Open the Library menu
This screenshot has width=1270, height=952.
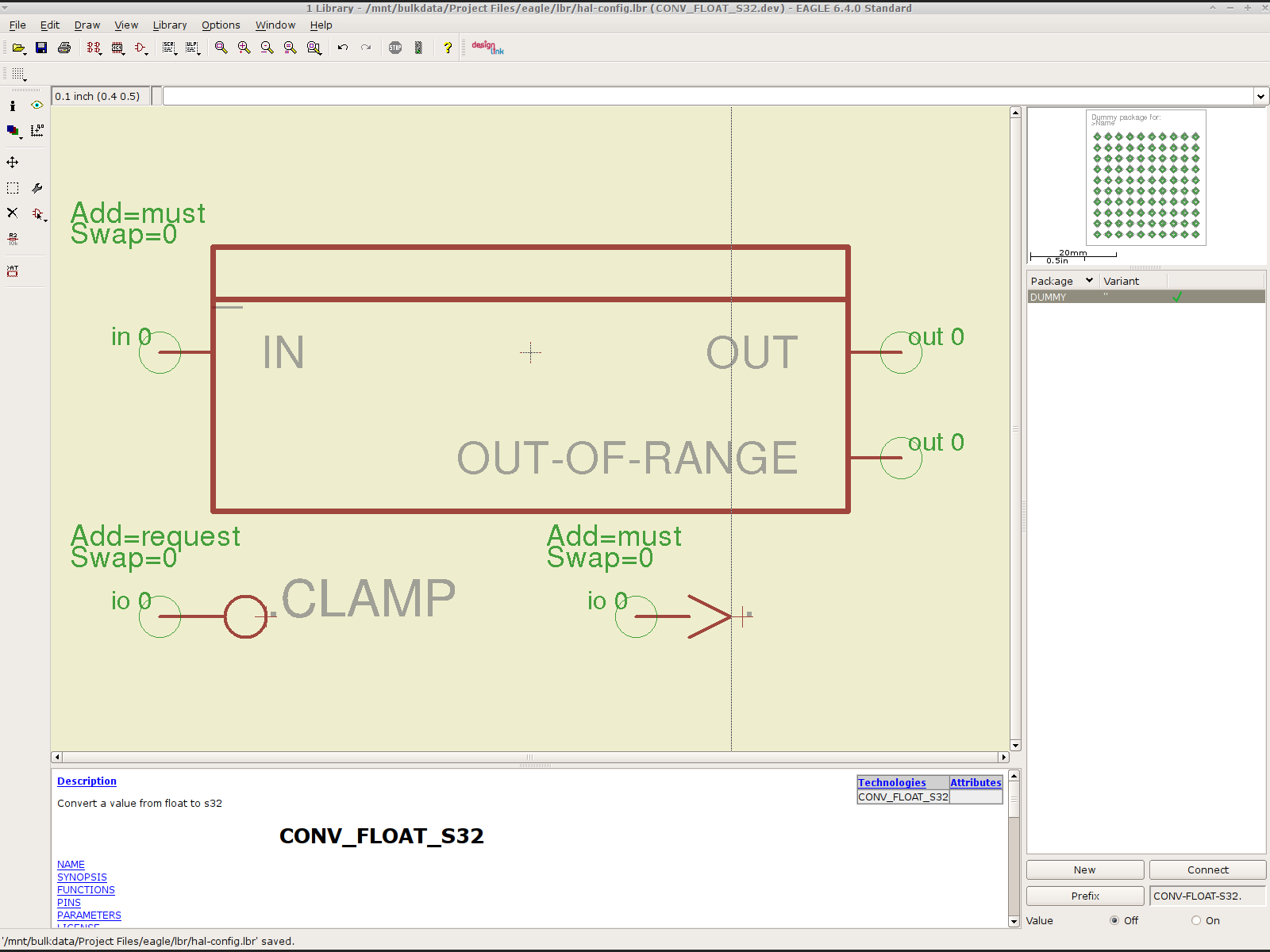pos(170,25)
